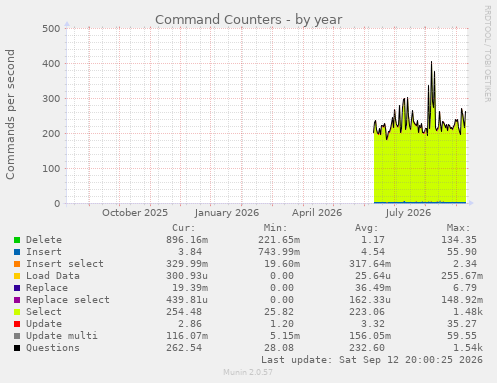The width and height of the screenshot is (497, 383).
Task: Click the 'July 2026' x-axis label
Action: click(x=408, y=213)
